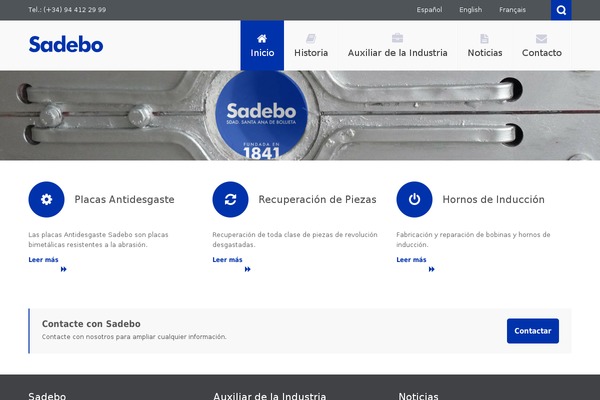Switch language to English
600x400 pixels.
click(471, 10)
